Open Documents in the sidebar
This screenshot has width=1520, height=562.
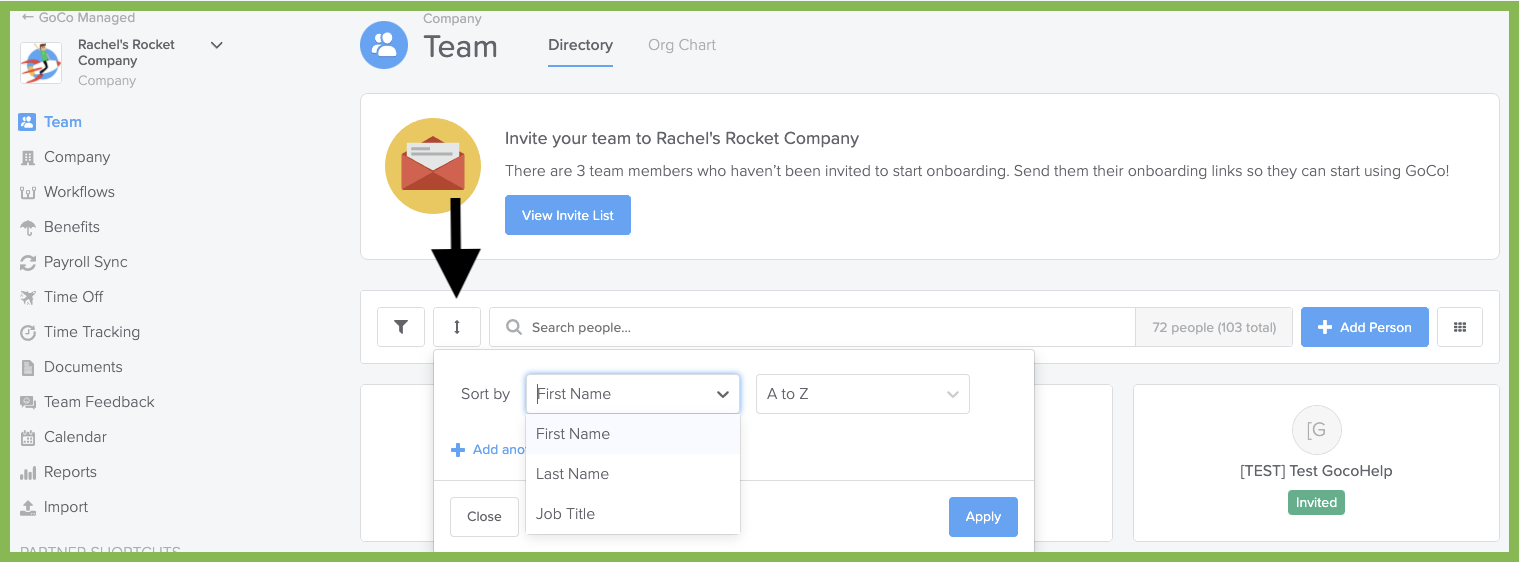click(x=83, y=367)
